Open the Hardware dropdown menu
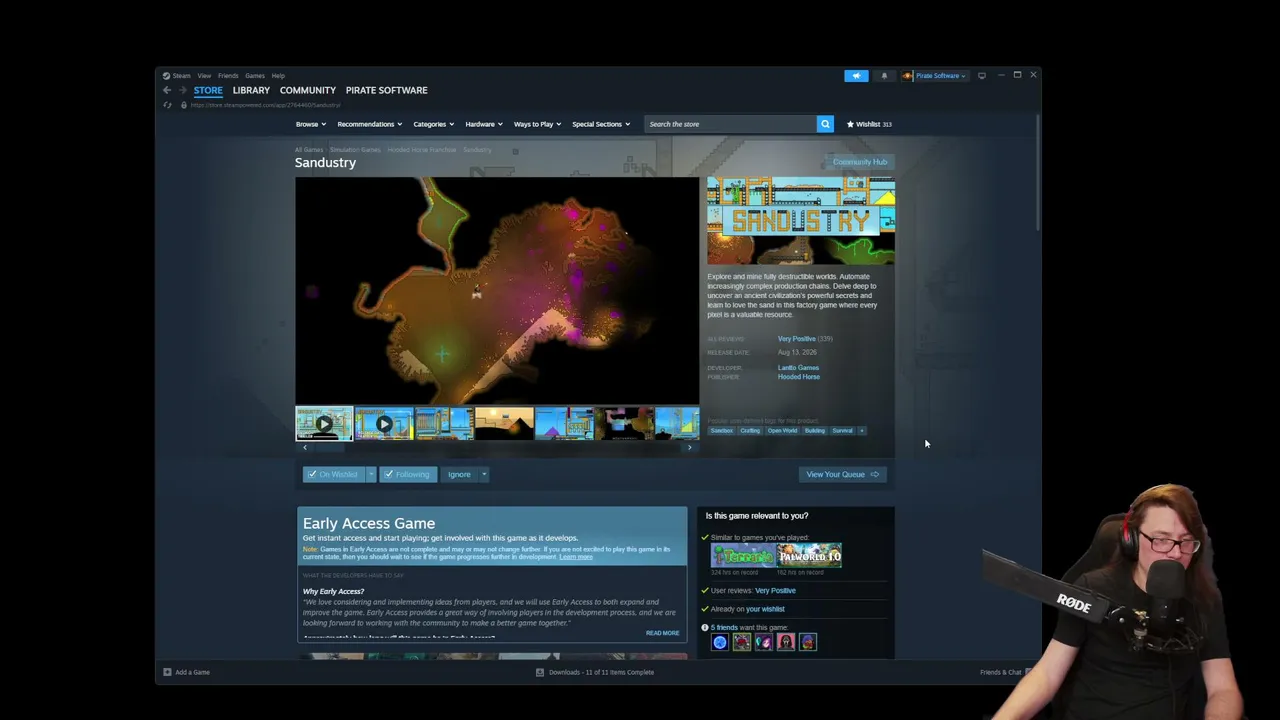The image size is (1280, 720). [x=483, y=124]
